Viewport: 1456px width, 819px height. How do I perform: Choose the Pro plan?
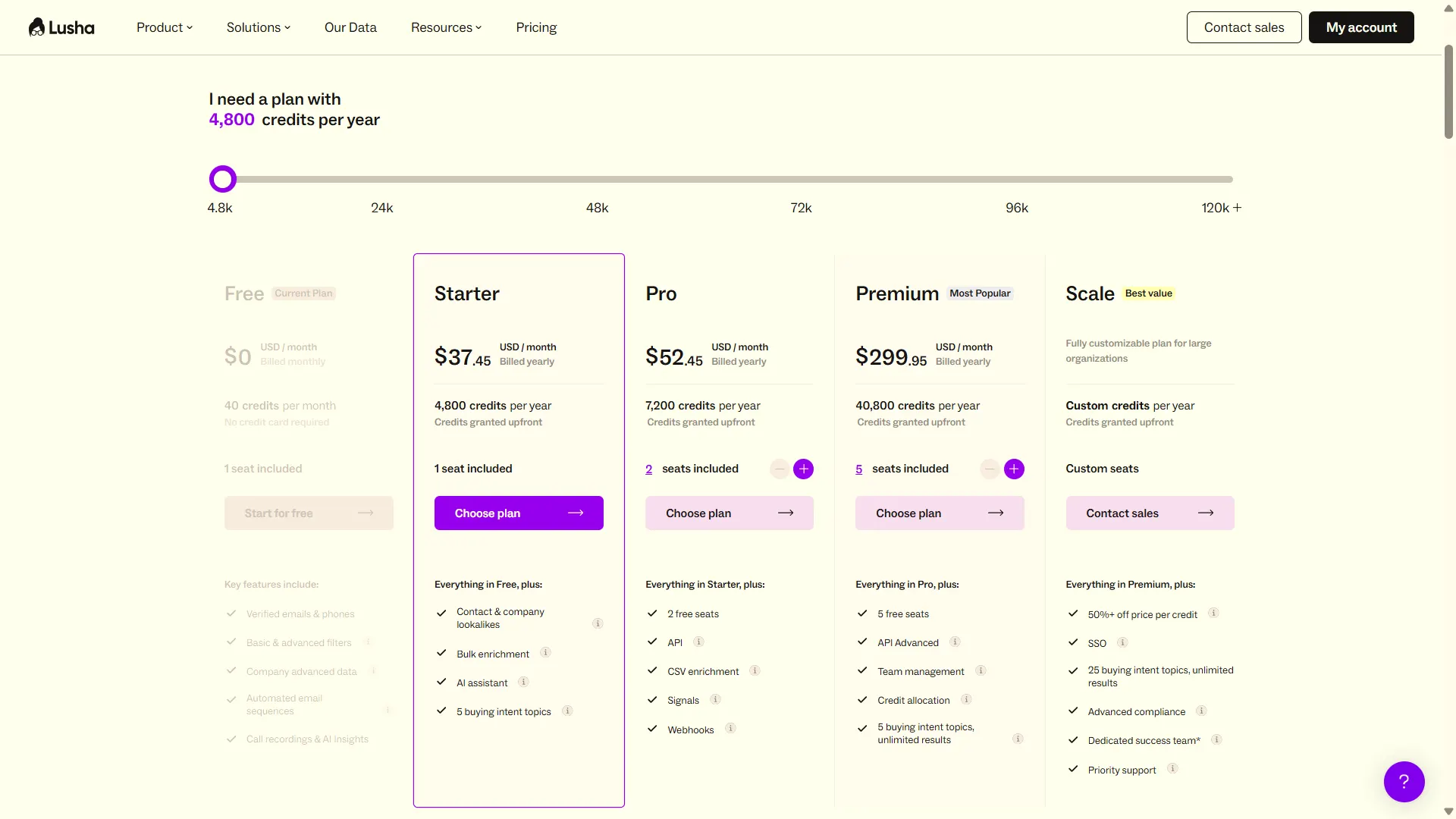729,513
